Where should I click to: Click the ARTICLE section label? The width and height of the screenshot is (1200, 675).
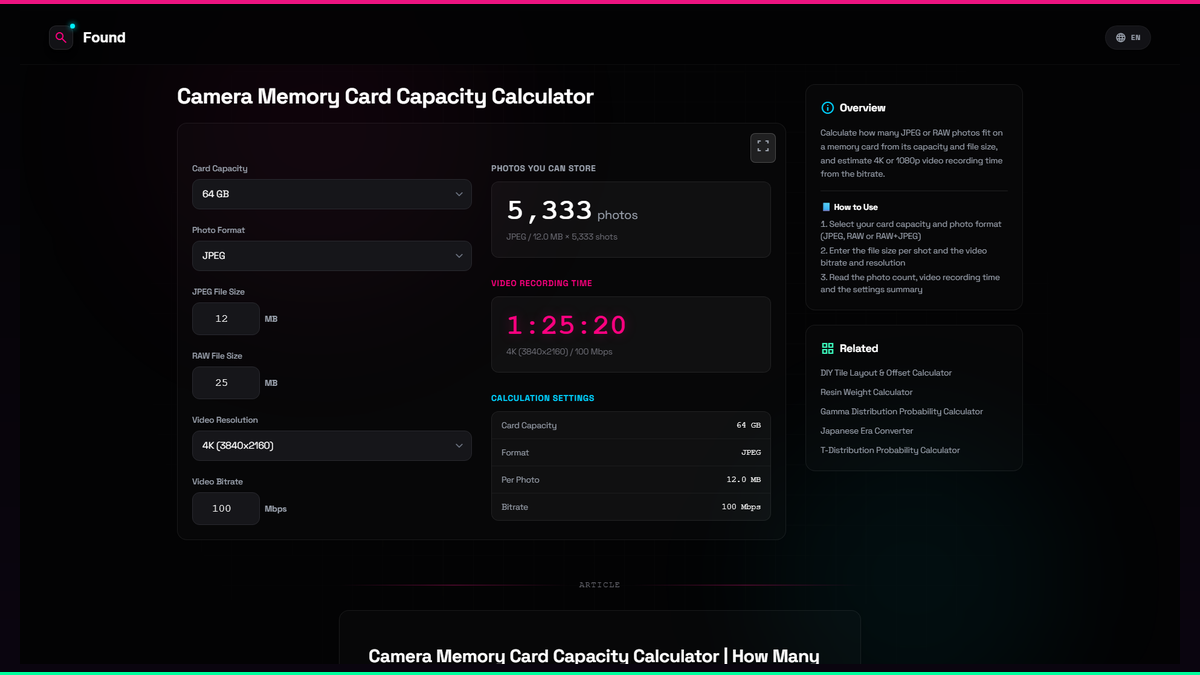(600, 585)
